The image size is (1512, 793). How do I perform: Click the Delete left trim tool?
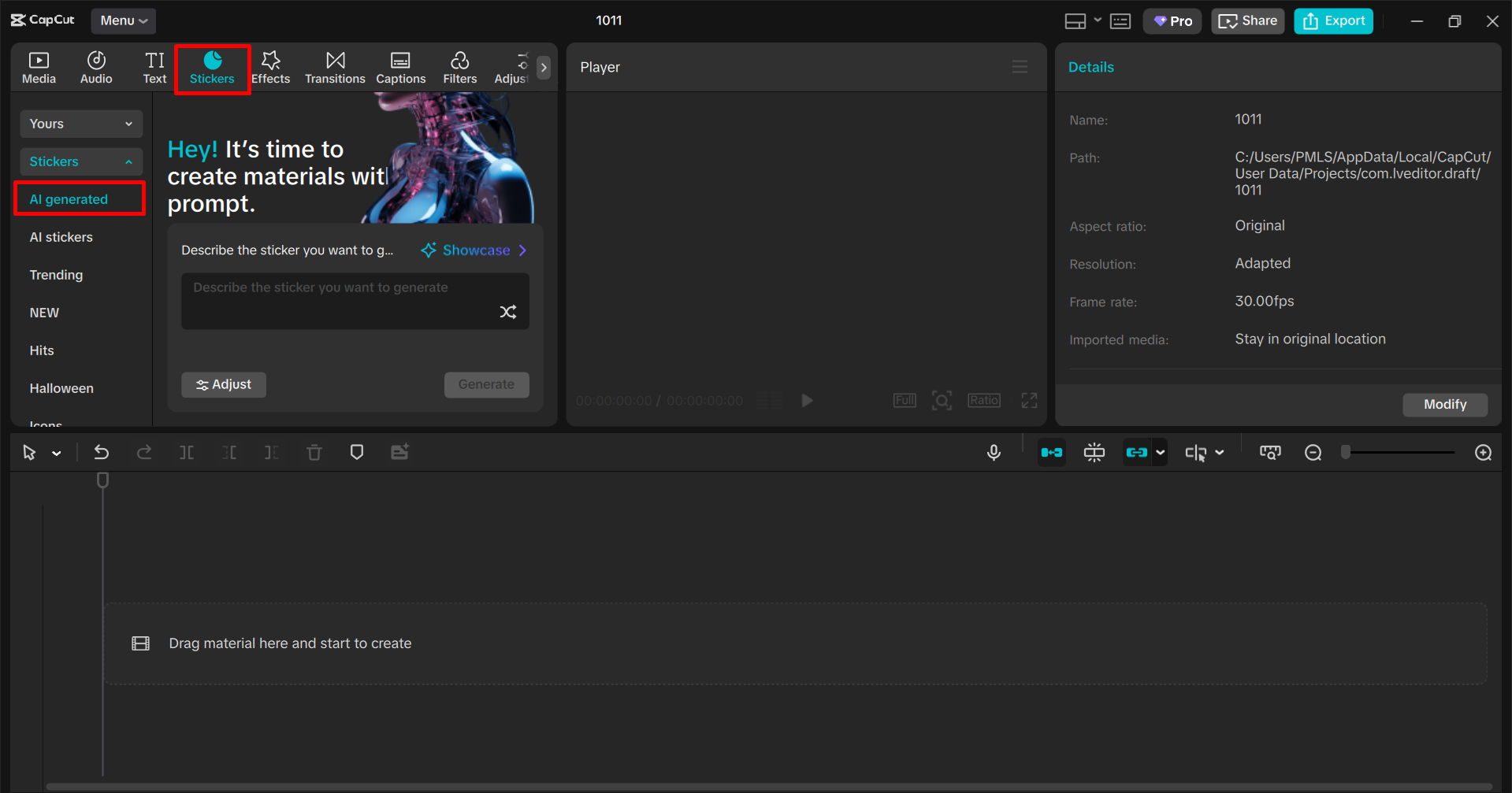pos(229,452)
